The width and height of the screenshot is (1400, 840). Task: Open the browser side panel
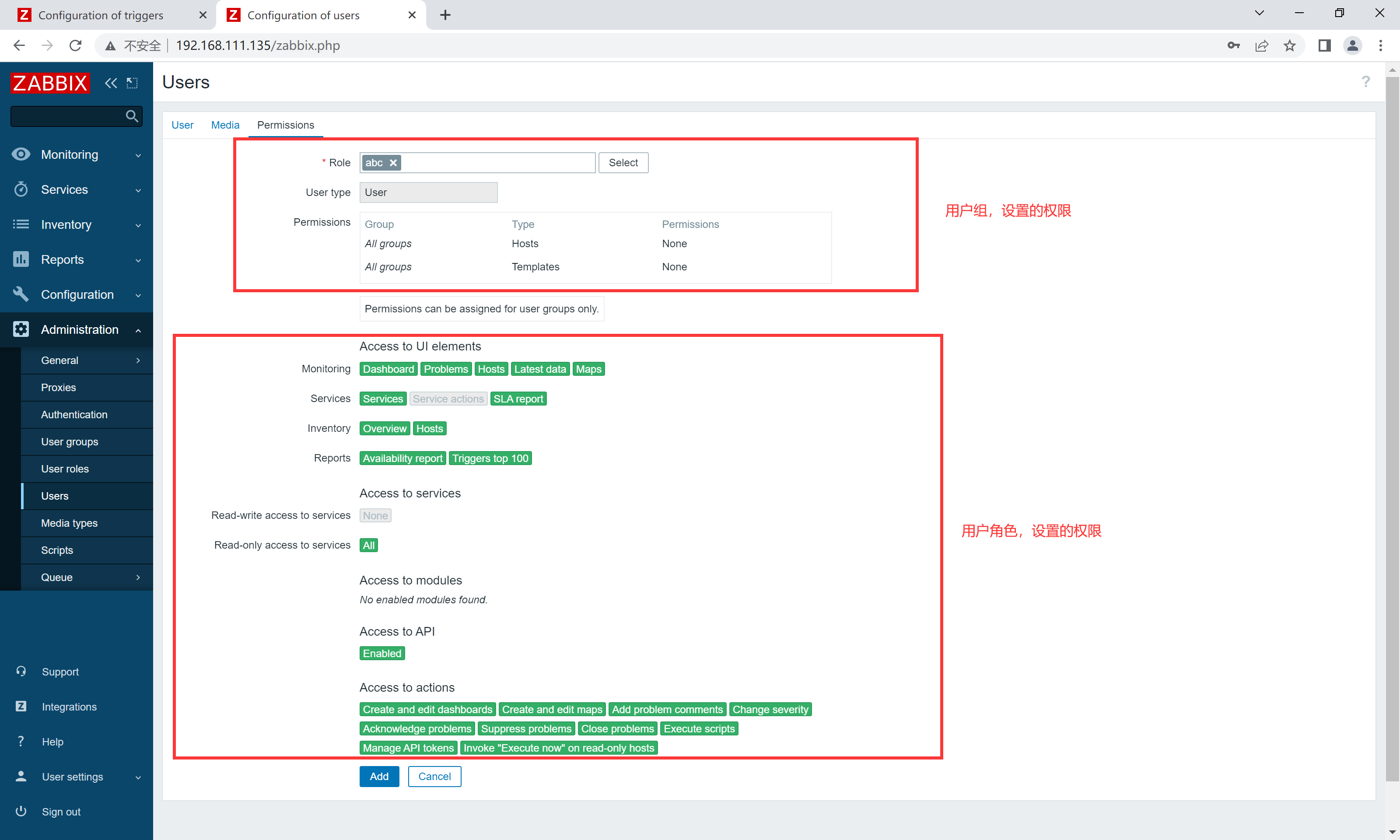coord(1324,45)
